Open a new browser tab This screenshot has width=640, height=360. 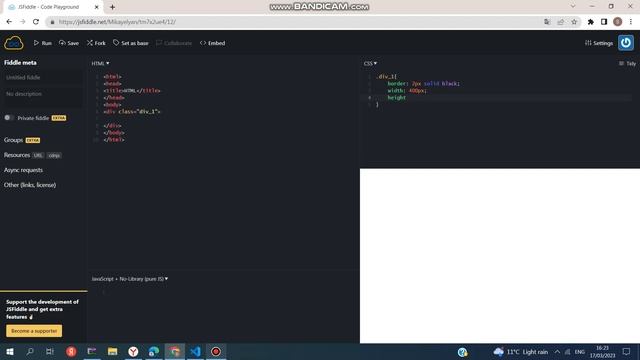(112, 7)
